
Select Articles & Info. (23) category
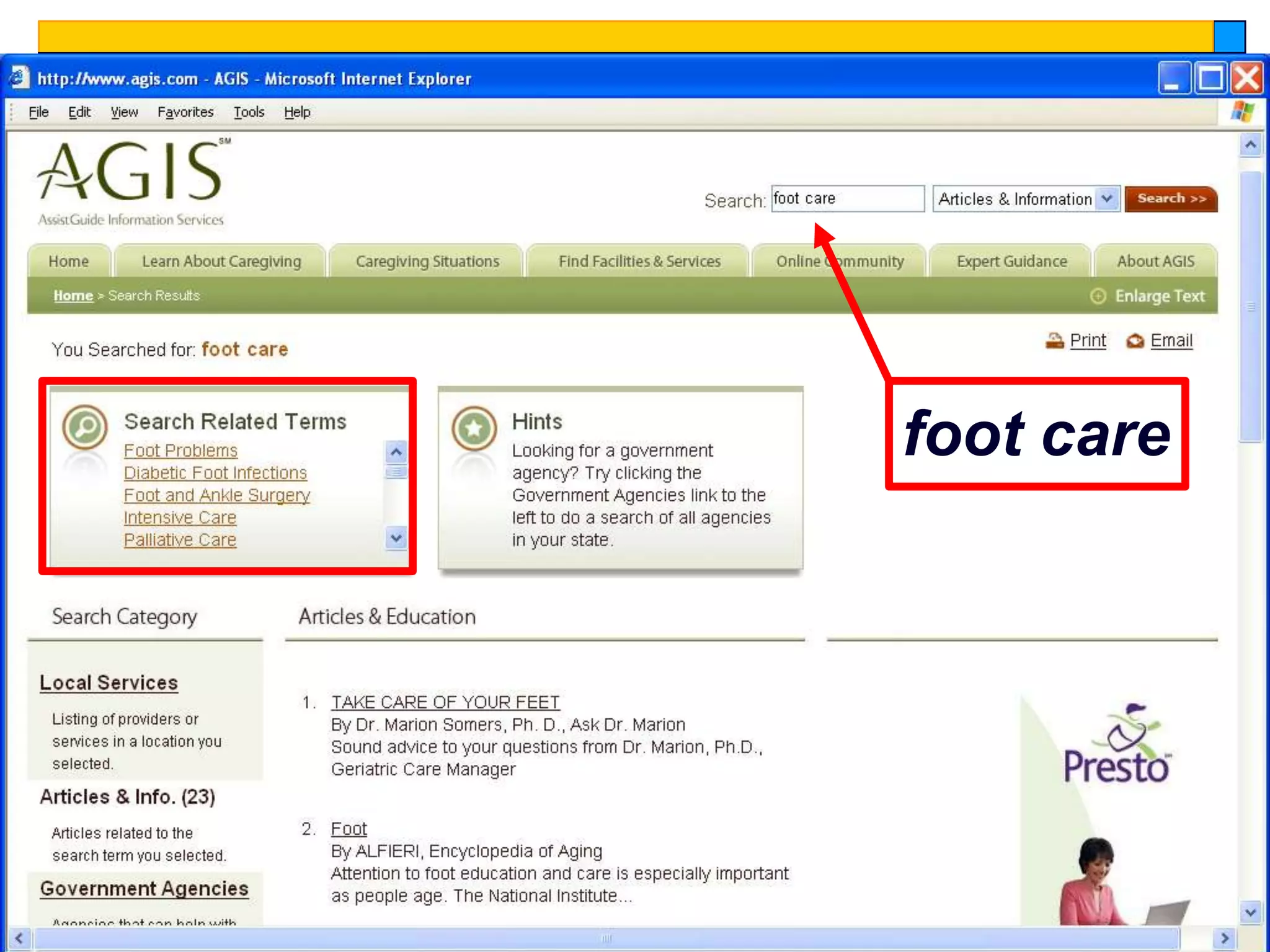click(127, 796)
